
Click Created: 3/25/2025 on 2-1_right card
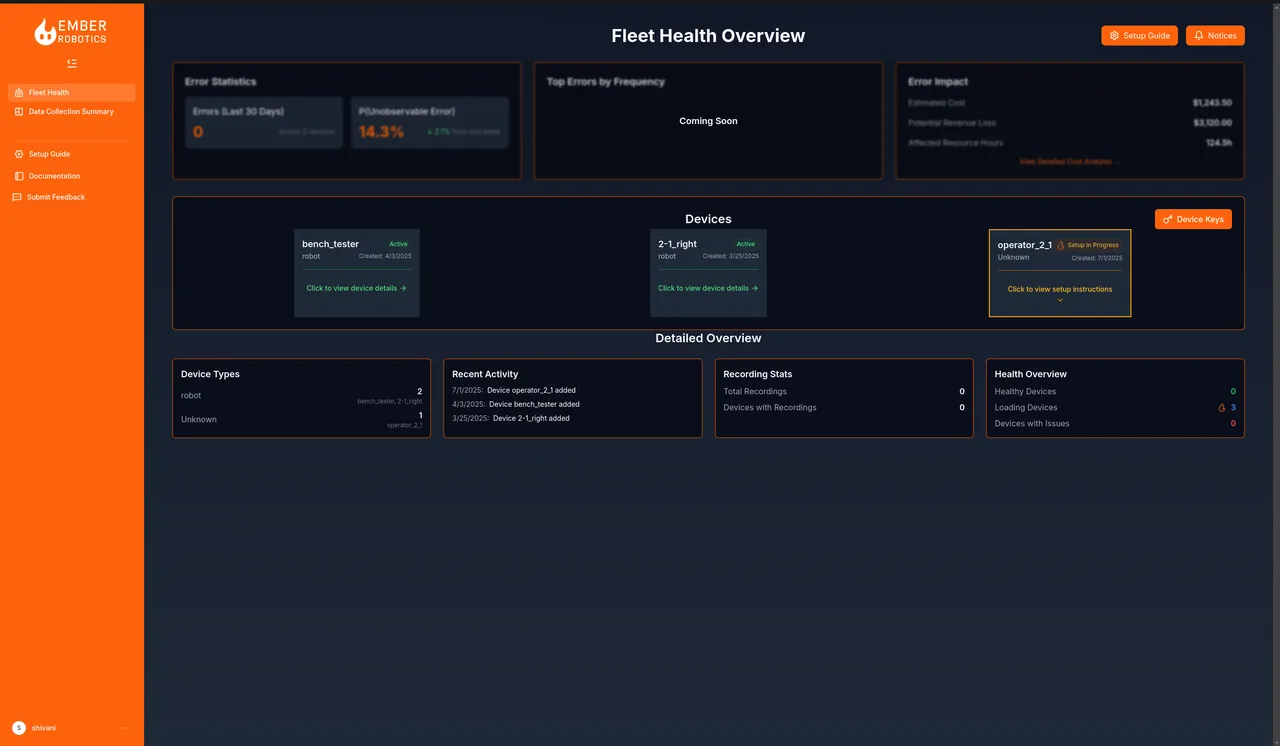click(x=731, y=256)
